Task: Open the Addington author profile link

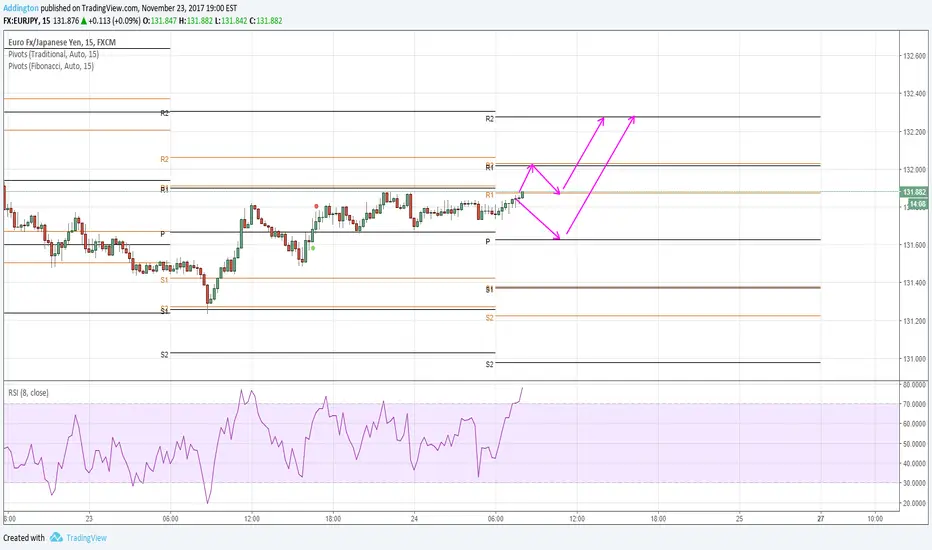Action: pos(21,8)
